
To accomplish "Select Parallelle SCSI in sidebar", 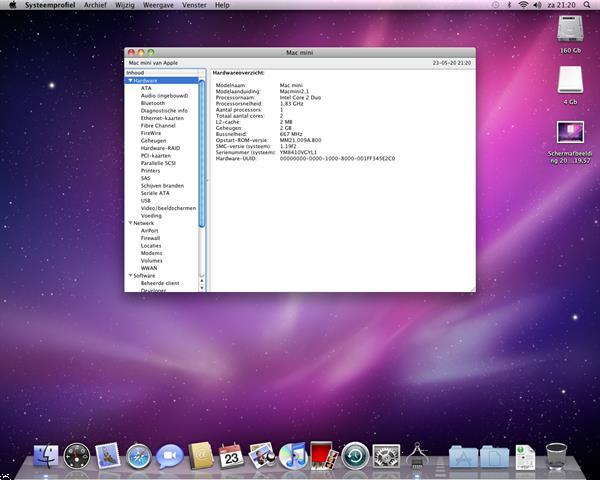I will pos(158,163).
